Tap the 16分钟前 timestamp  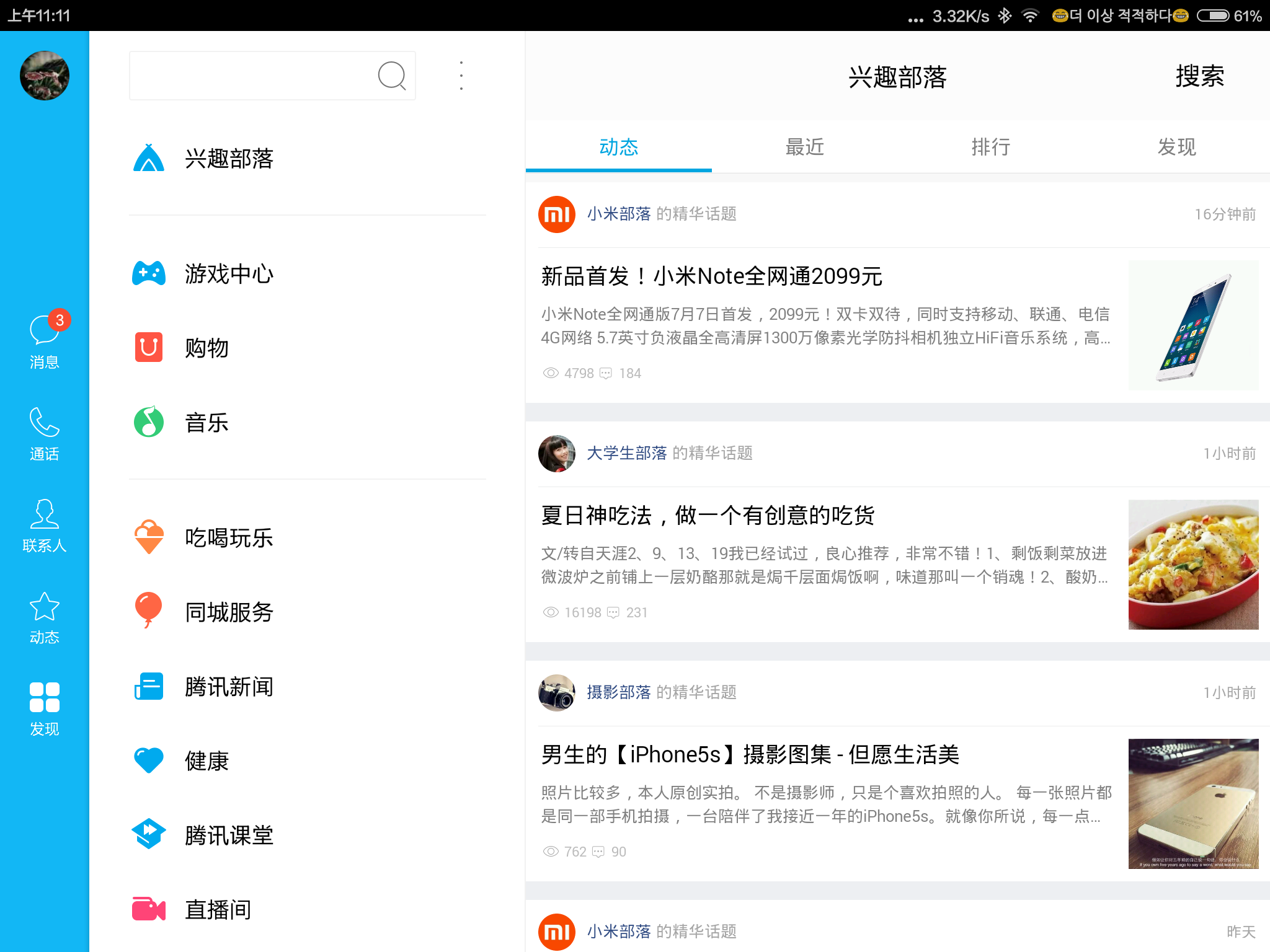1225,214
